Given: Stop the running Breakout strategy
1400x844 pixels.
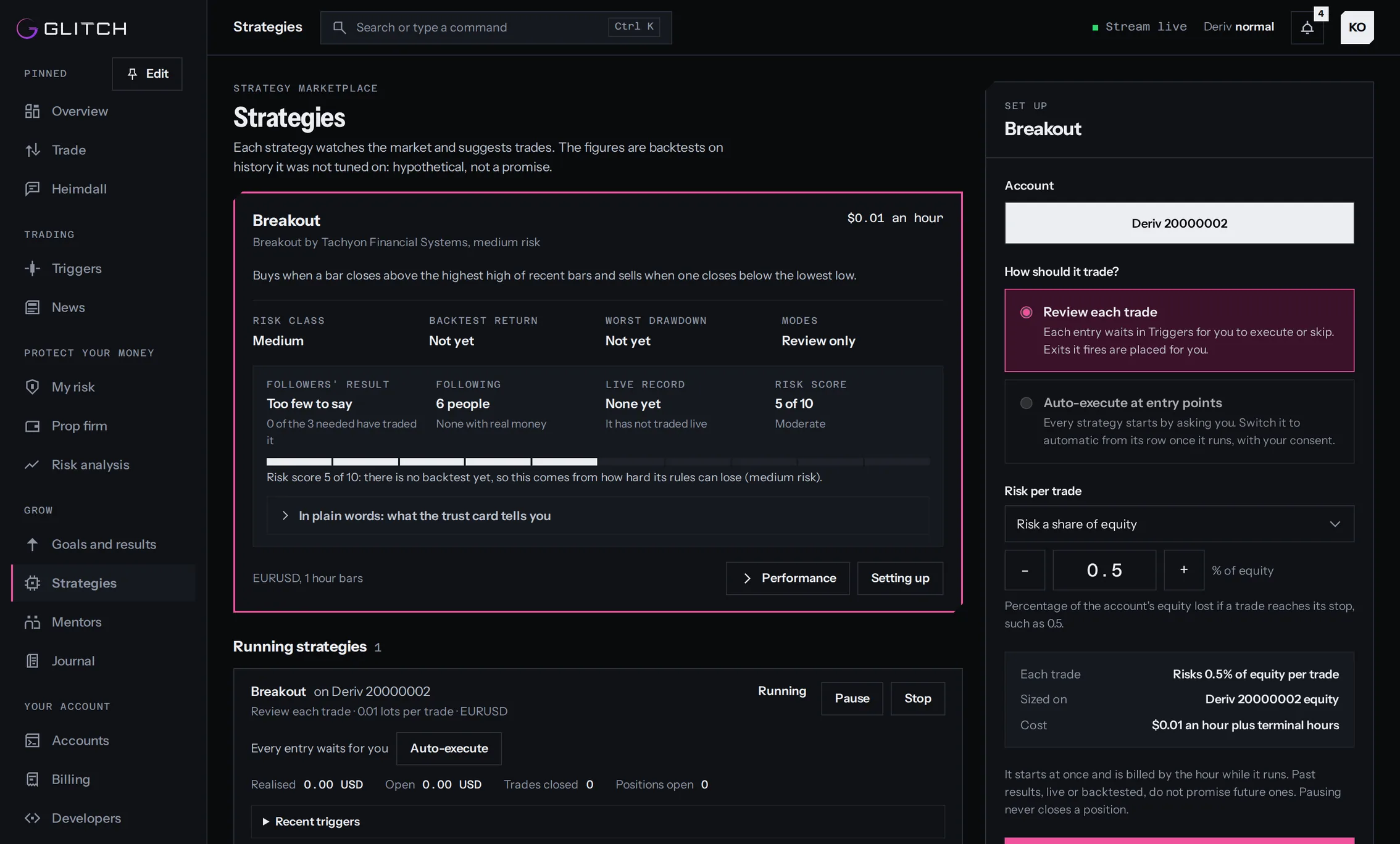Looking at the screenshot, I should [917, 698].
